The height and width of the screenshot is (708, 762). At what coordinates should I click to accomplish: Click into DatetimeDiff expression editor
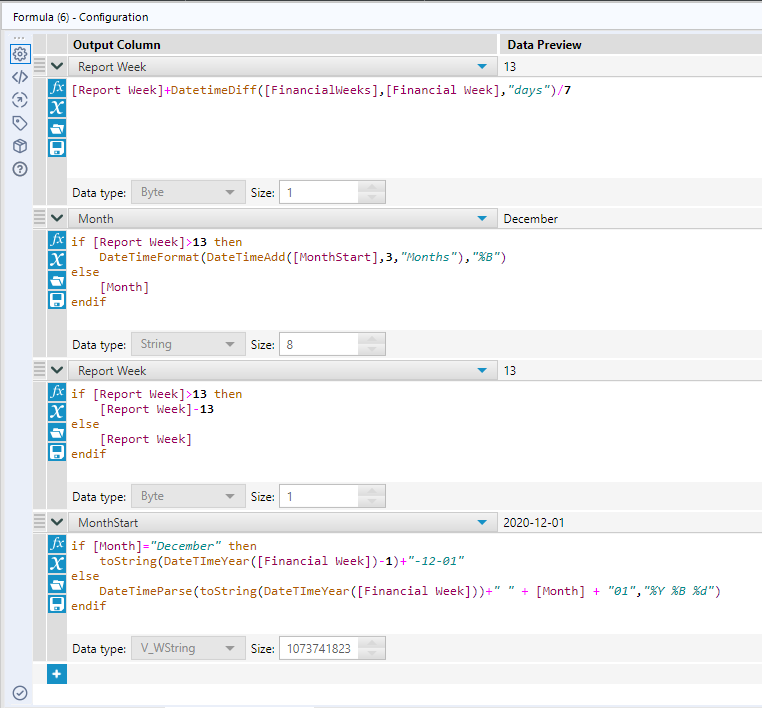click(321, 90)
